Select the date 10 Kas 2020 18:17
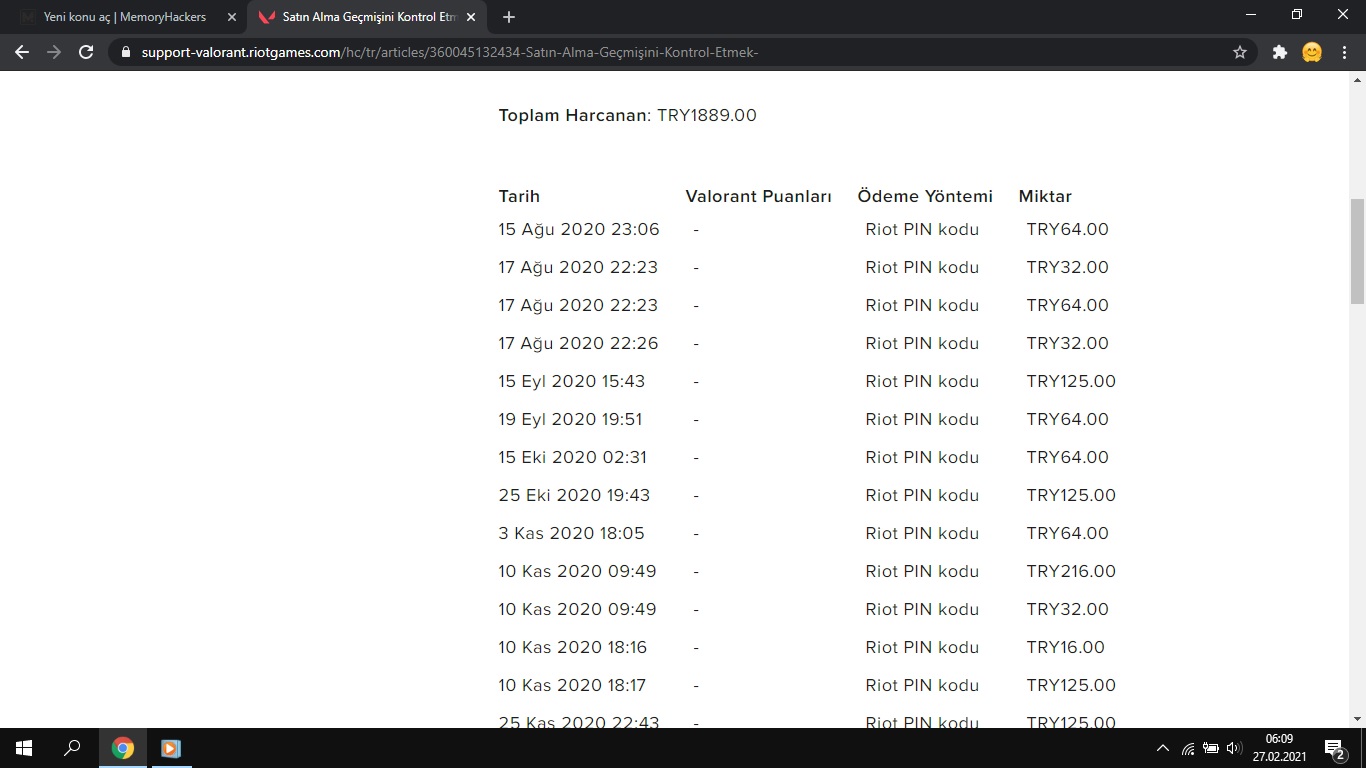1366x768 pixels. pyautogui.click(x=572, y=685)
